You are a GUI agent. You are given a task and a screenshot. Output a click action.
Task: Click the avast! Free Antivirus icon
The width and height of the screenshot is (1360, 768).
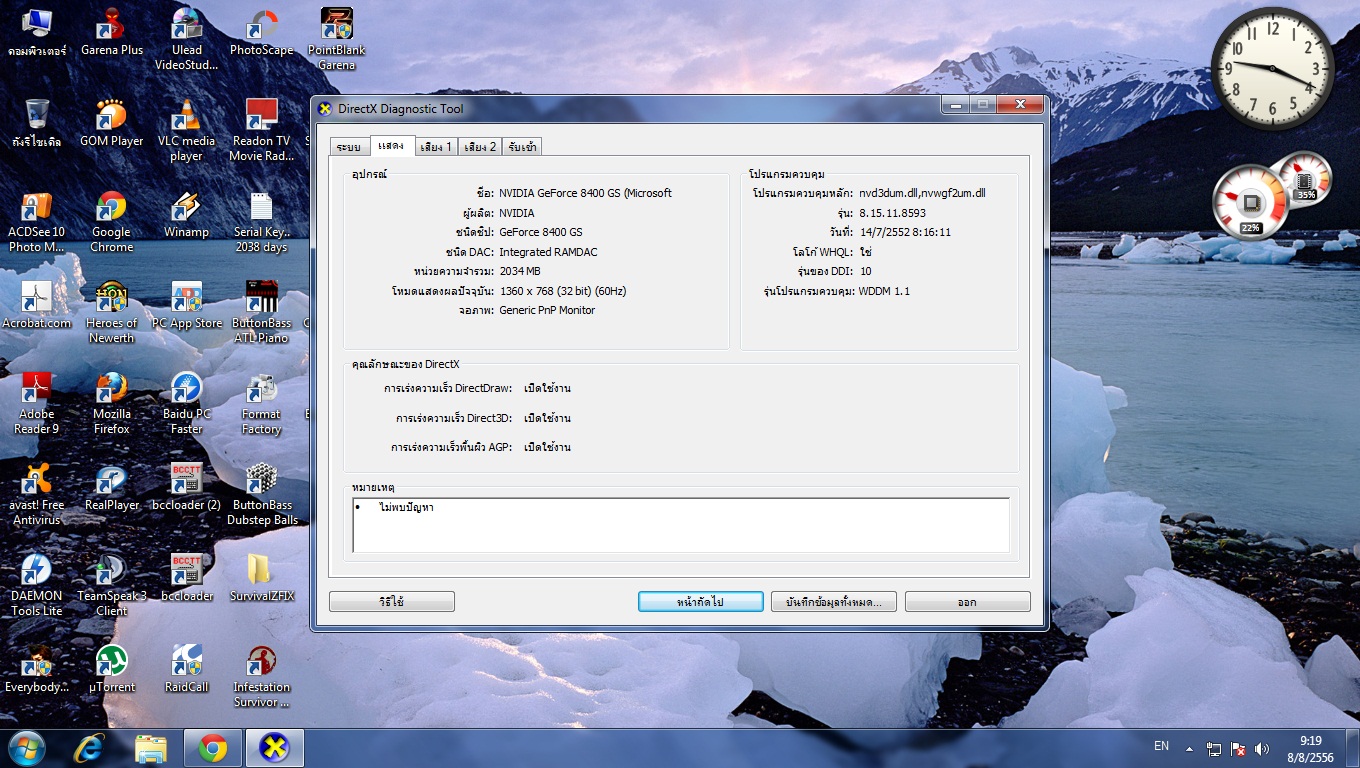pos(36,494)
